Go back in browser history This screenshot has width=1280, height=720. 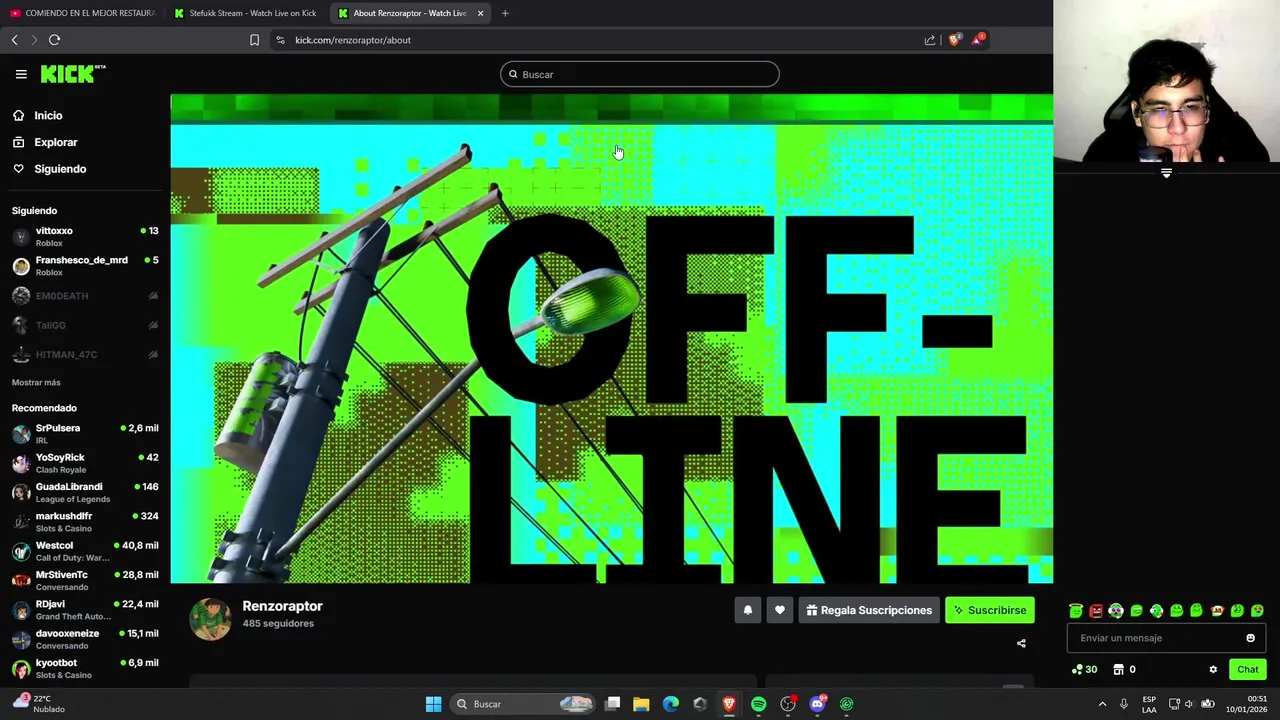click(x=15, y=40)
